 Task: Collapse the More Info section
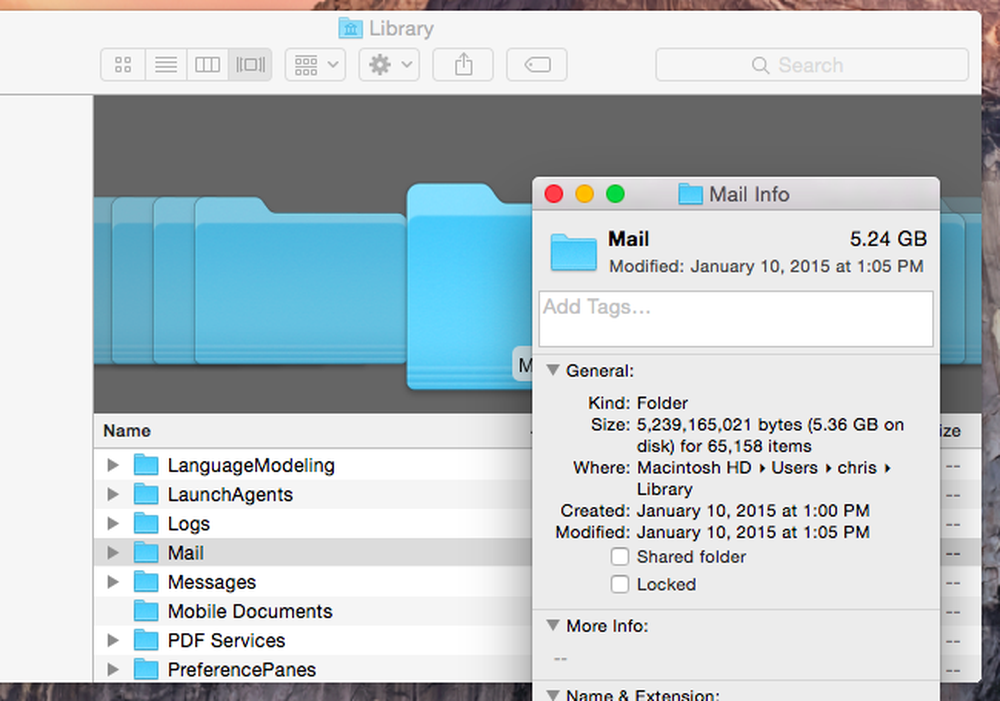(x=553, y=625)
